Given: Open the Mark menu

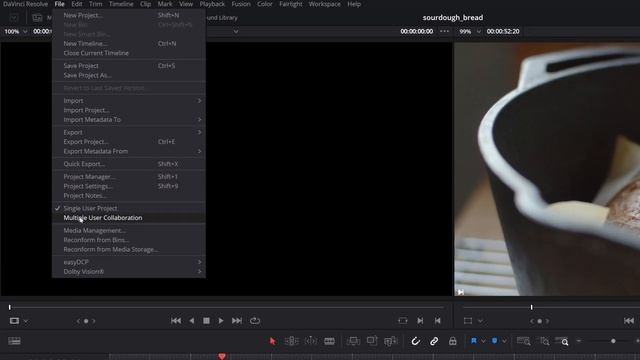Looking at the screenshot, I should click(165, 4).
